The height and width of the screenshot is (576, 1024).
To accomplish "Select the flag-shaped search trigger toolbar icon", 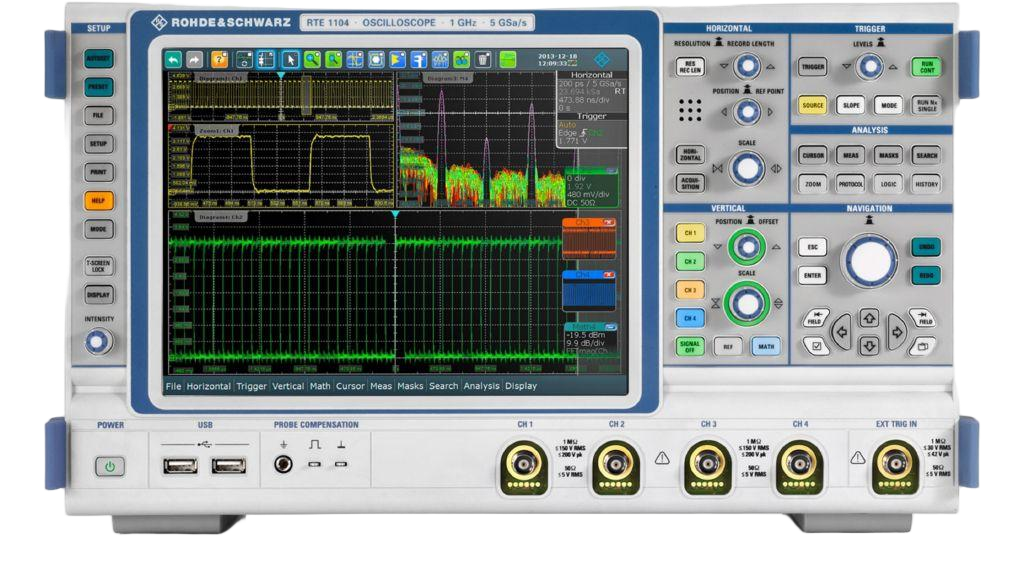I will 397,60.
